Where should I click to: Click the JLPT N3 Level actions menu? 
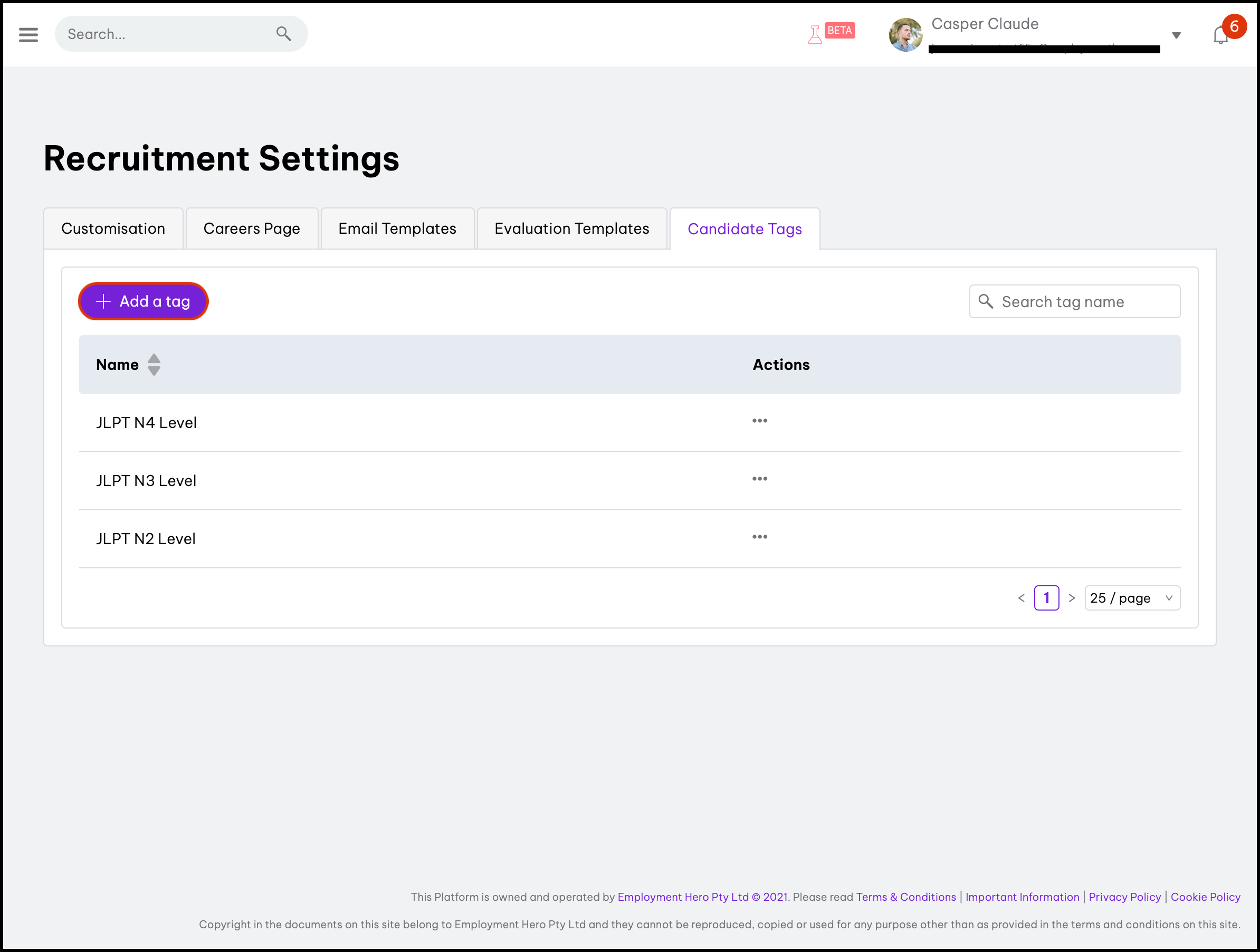point(759,480)
